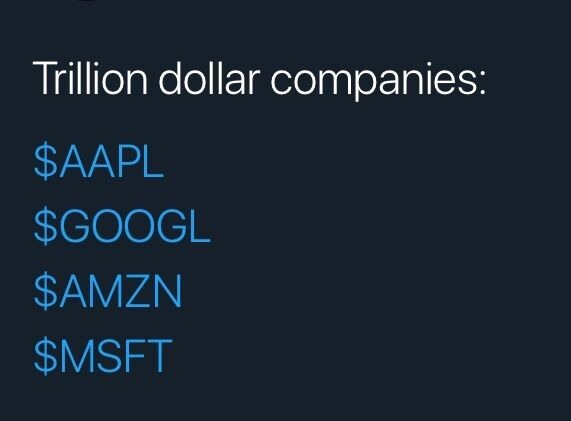Visit the $MSFT cashtag link
Screen dimensions: 571x421
pyautogui.click(x=103, y=355)
